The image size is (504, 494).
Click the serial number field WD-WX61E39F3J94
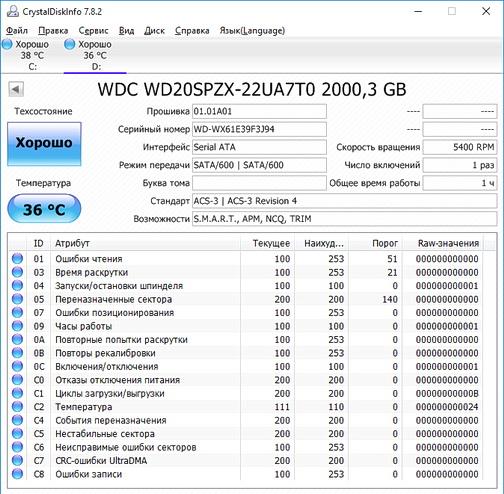click(259, 129)
